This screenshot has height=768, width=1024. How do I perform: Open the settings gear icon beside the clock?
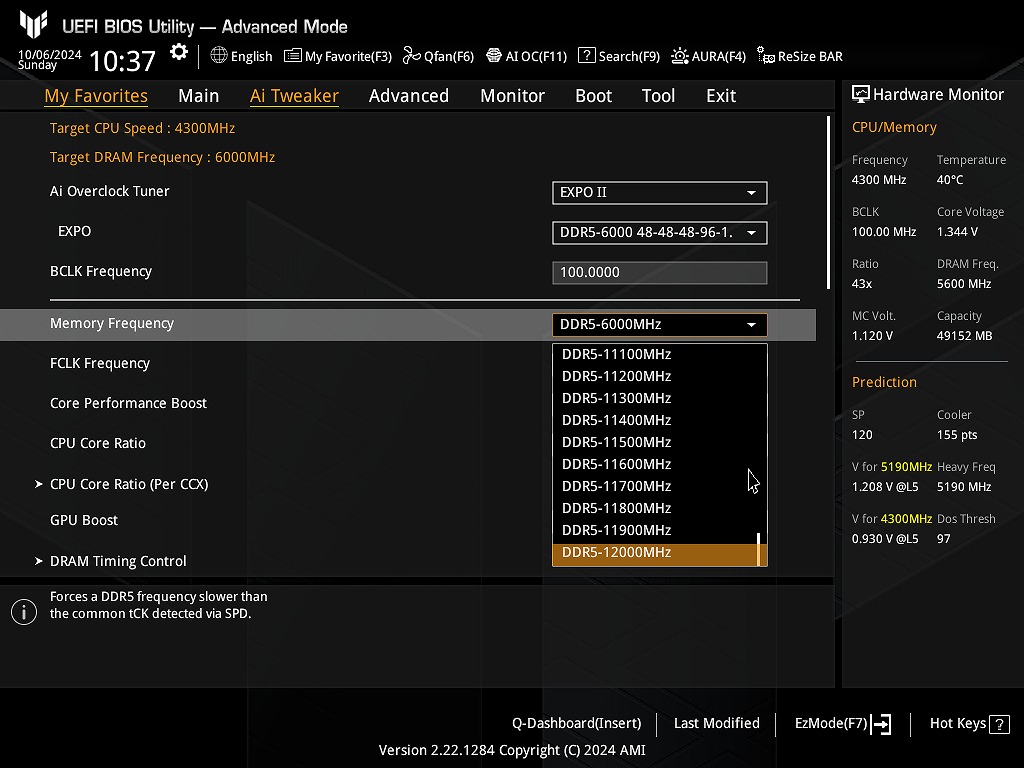(x=178, y=52)
